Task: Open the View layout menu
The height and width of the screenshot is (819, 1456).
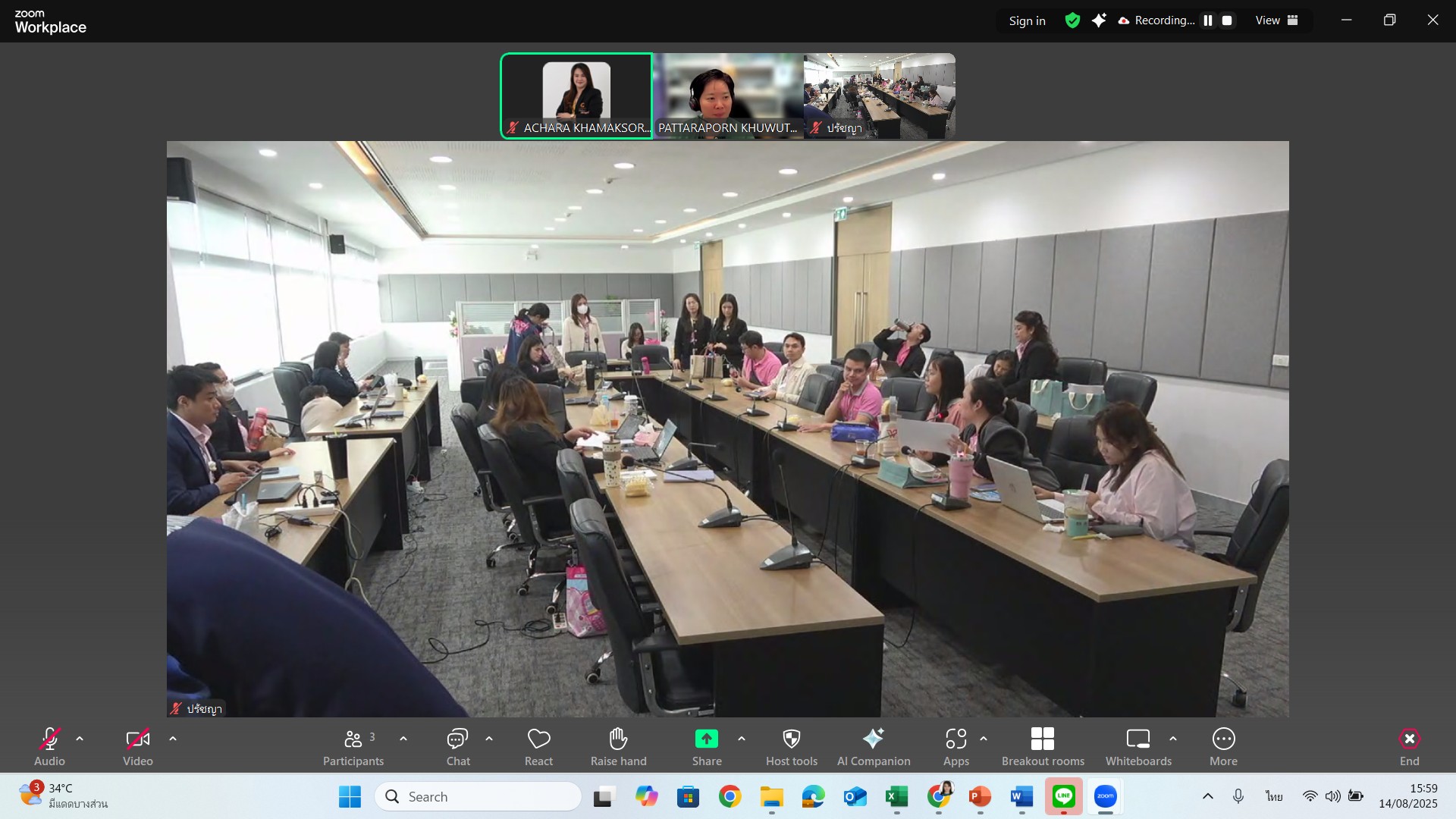Action: click(x=1276, y=20)
